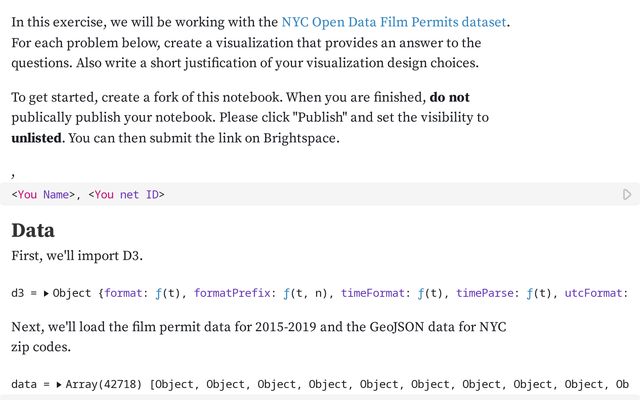640x400 pixels.
Task: Click the "In this exercise" intro paragraph
Action: pos(260,42)
